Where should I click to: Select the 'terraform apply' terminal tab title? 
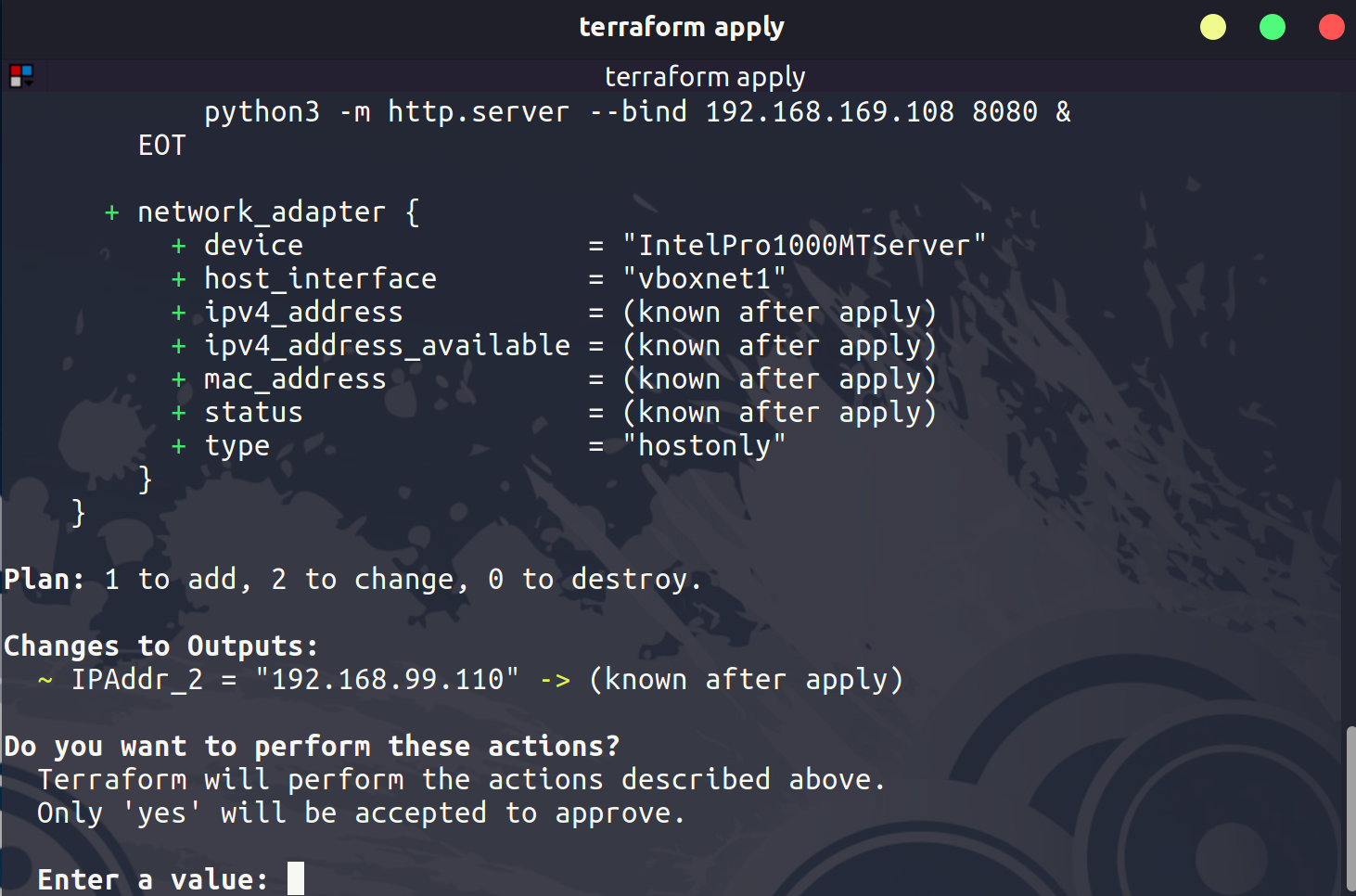(x=704, y=76)
